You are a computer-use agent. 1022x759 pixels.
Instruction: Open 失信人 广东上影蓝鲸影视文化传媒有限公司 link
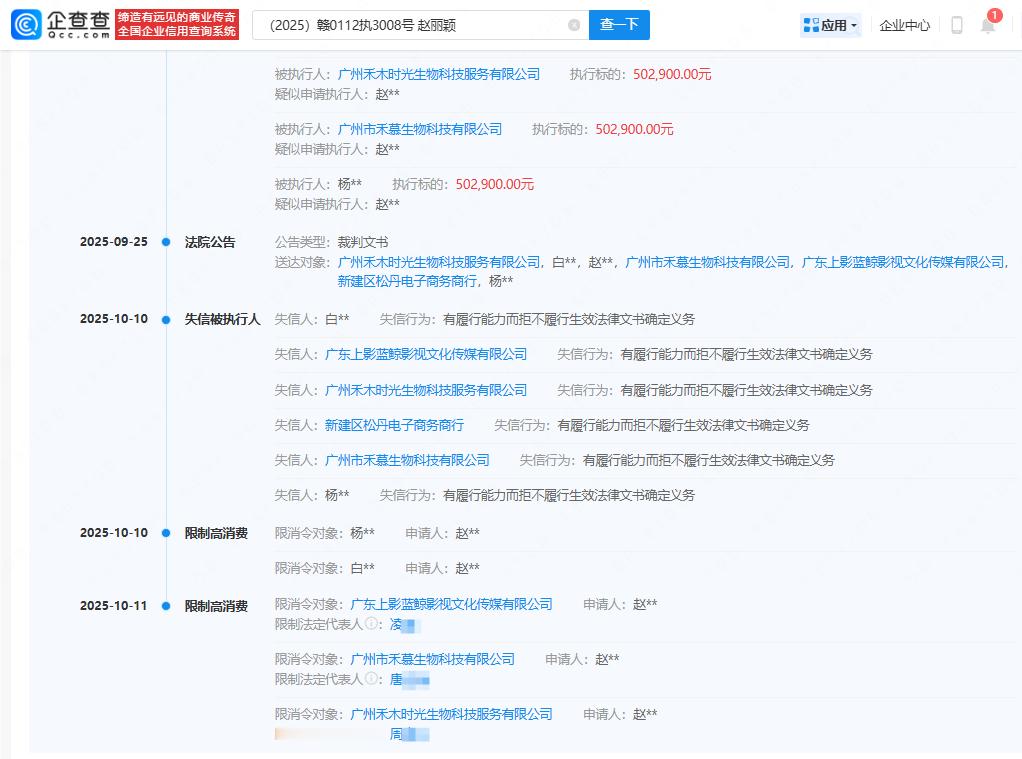click(426, 354)
